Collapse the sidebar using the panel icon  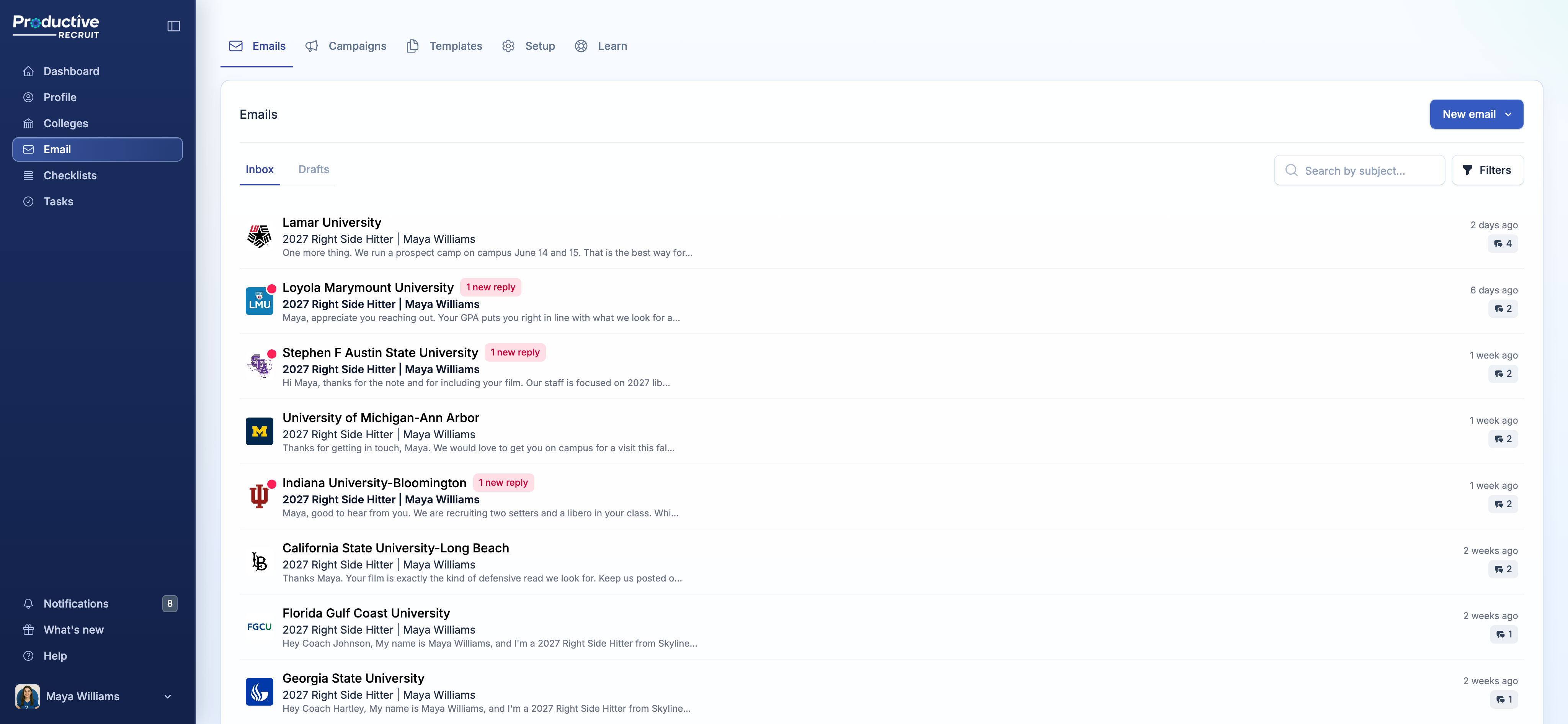tap(173, 26)
